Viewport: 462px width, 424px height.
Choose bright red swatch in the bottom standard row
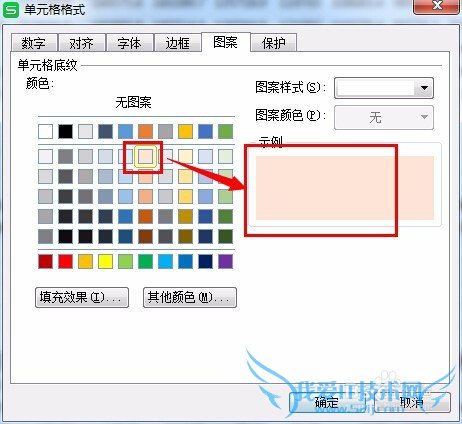coord(65,261)
